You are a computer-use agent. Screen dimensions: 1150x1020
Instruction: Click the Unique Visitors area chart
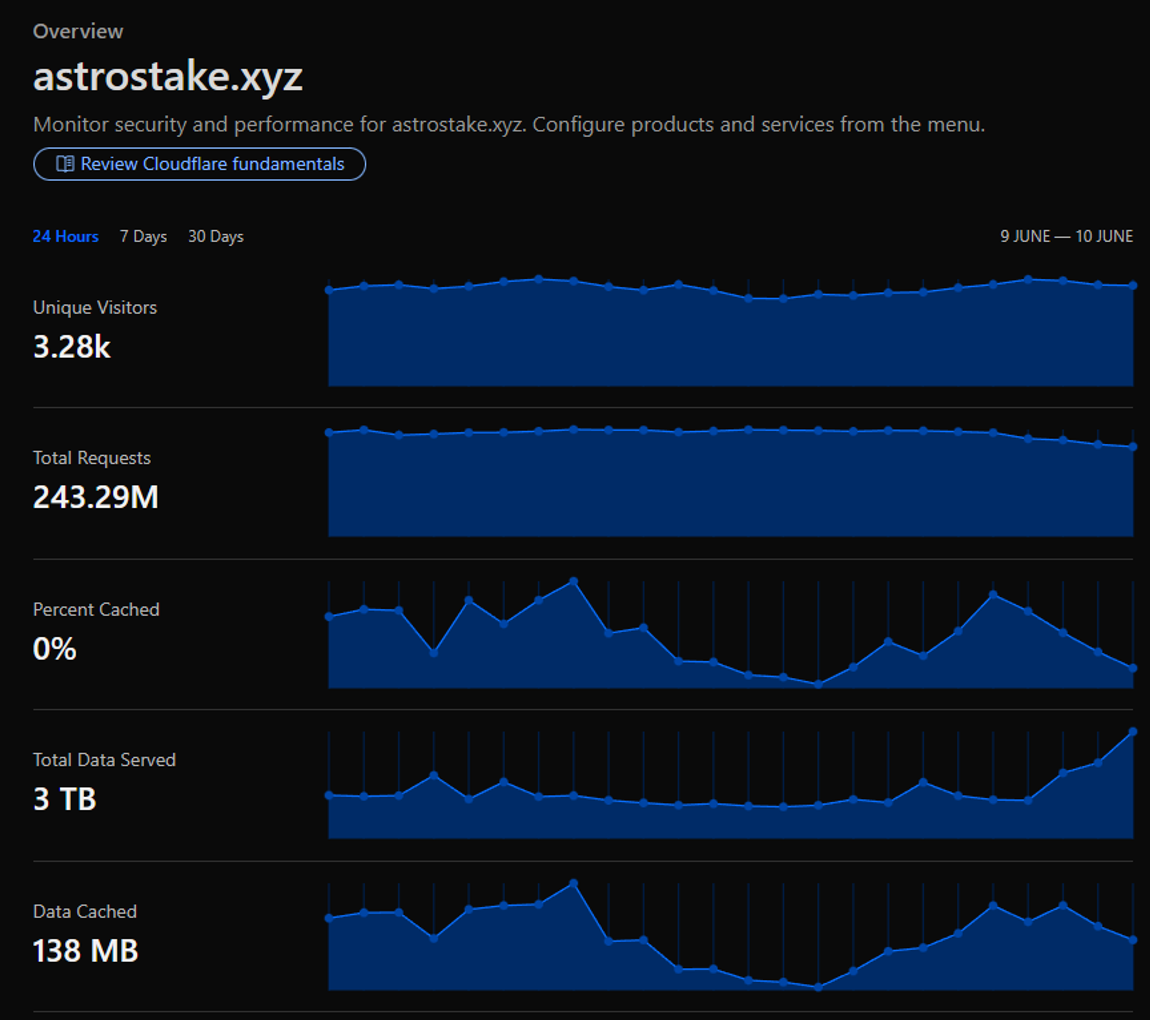click(x=730, y=331)
